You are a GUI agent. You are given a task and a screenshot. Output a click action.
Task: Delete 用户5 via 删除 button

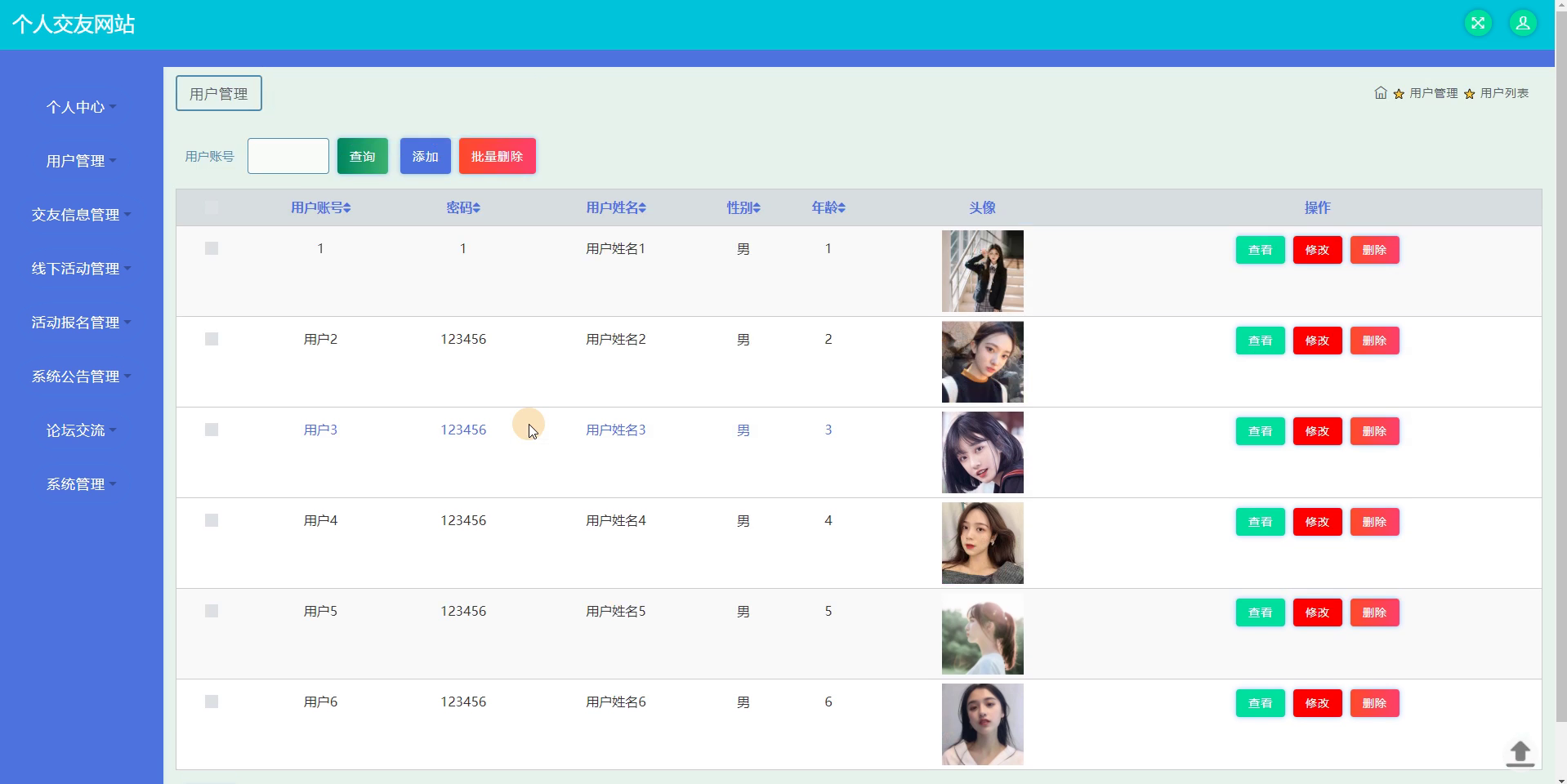point(1375,612)
